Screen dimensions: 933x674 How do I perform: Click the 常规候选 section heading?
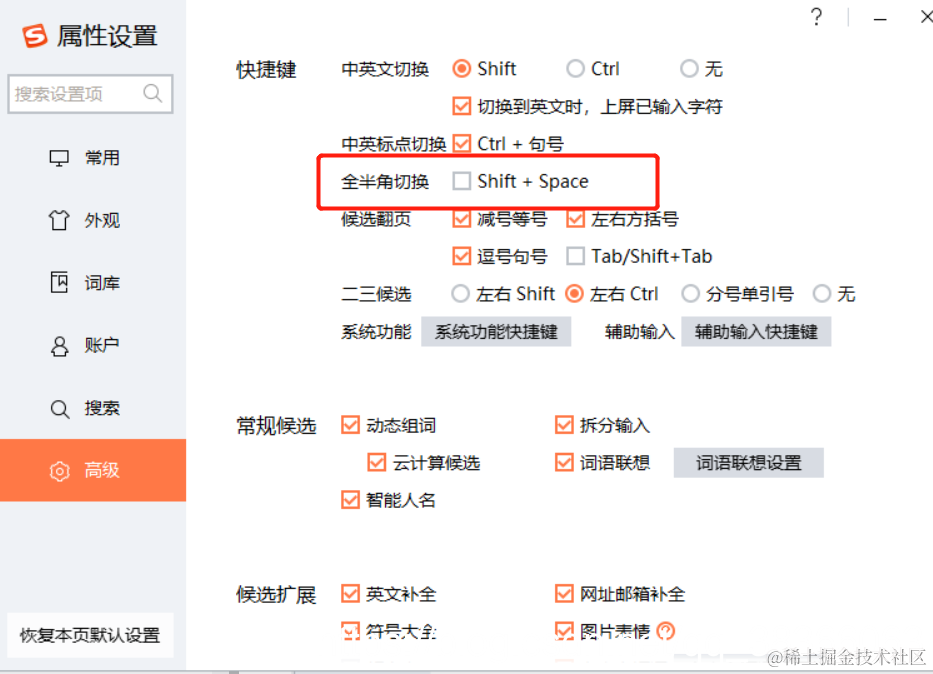pos(276,426)
